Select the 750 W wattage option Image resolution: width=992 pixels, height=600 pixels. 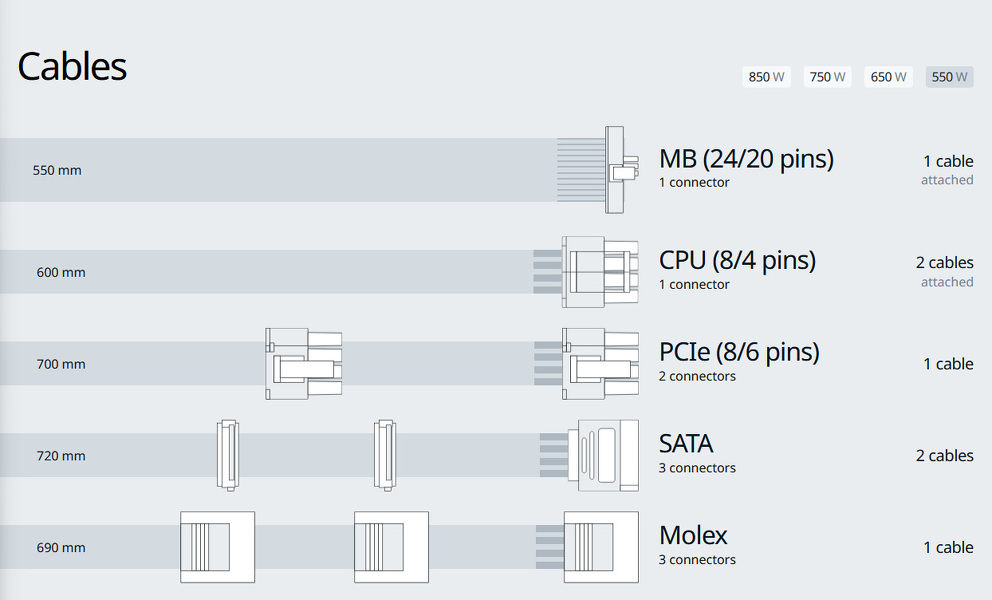pos(827,77)
